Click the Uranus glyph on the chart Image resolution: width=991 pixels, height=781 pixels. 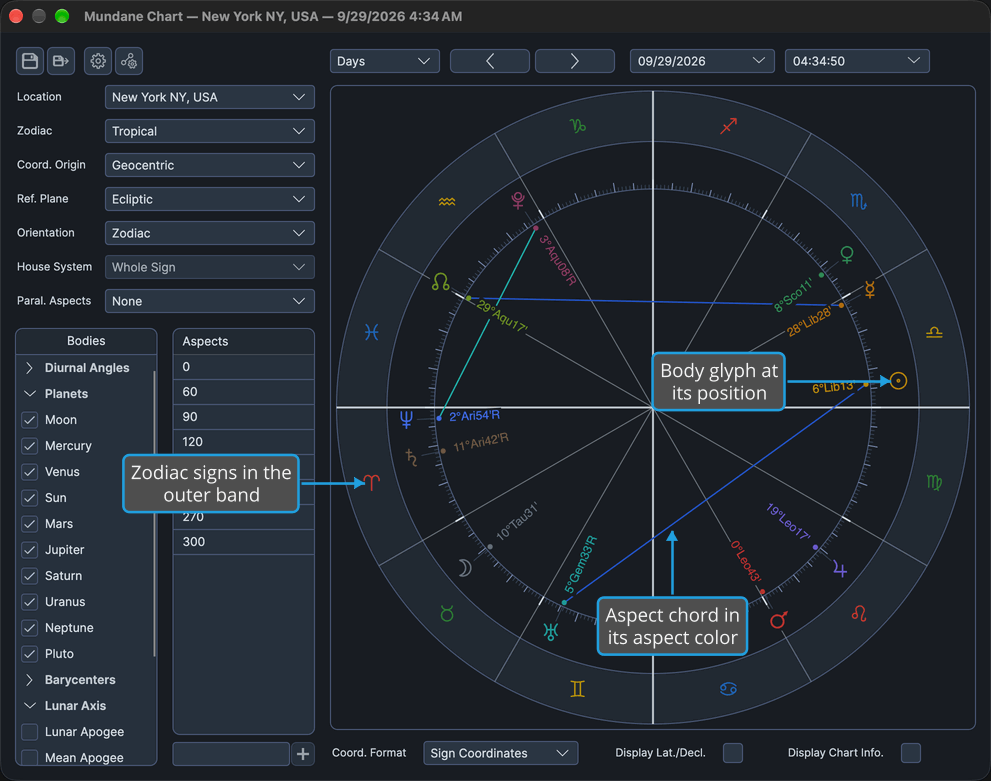pos(551,631)
